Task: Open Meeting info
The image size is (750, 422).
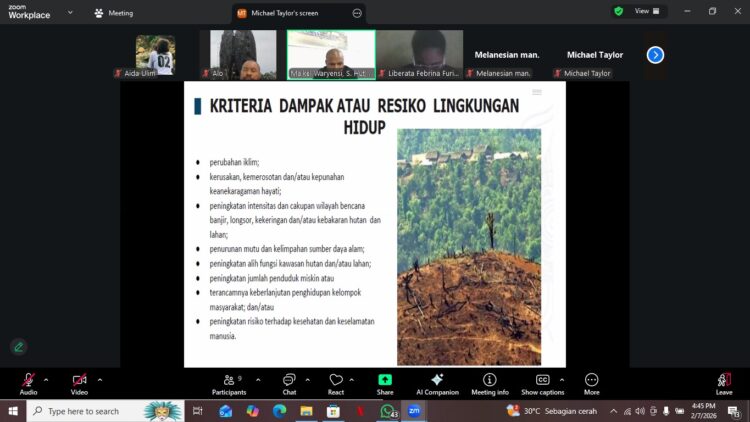Action: 490,384
